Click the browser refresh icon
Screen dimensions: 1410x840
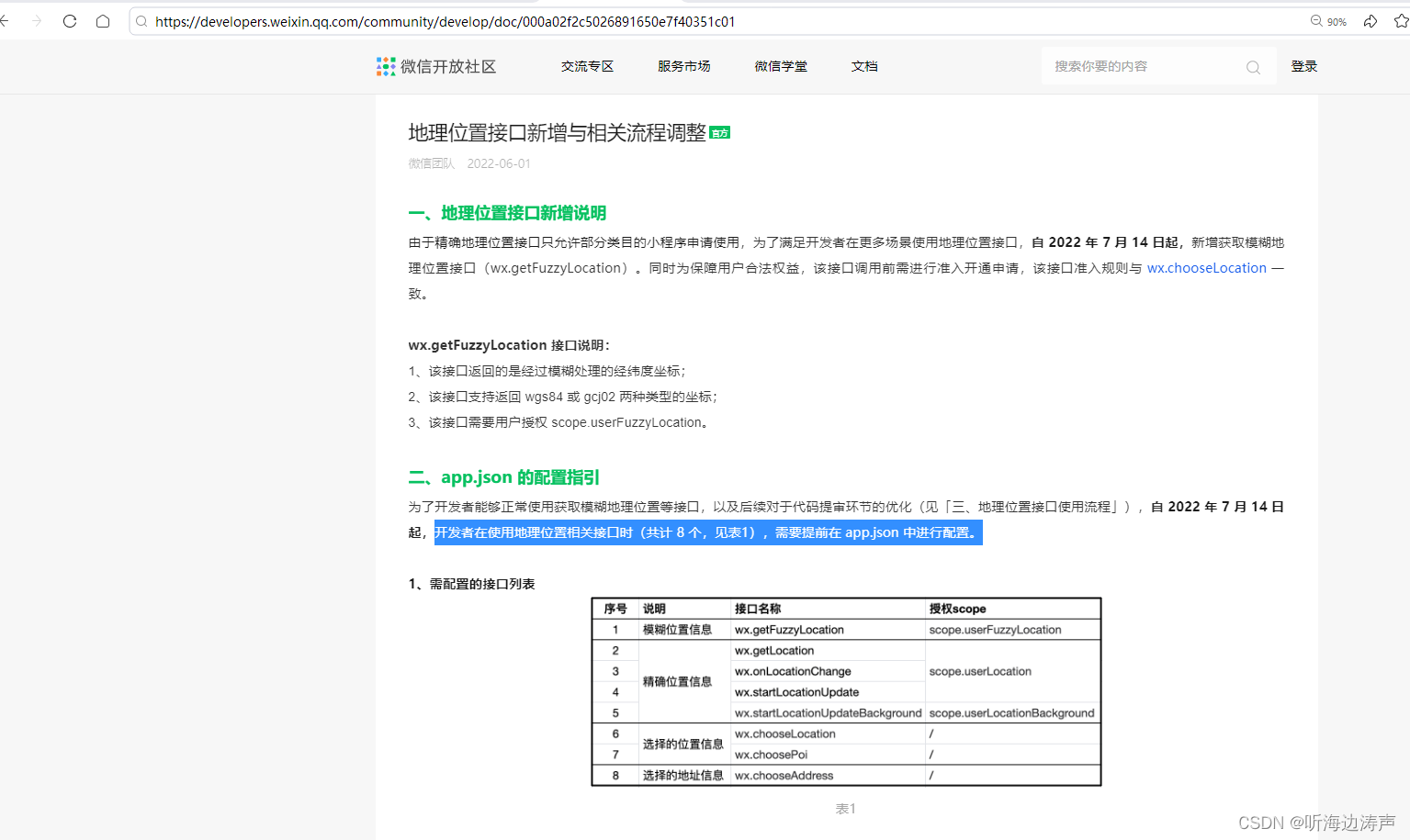point(69,21)
